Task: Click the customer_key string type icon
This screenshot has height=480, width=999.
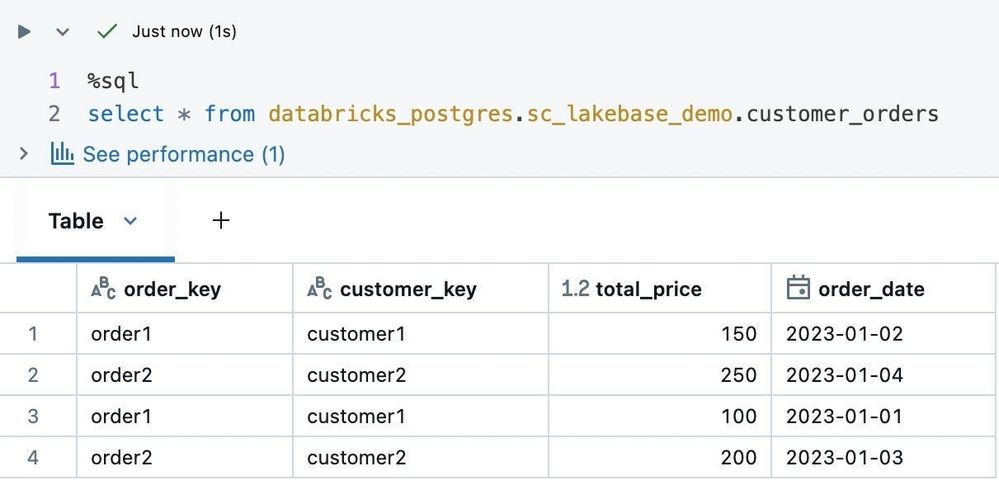Action: (x=319, y=289)
